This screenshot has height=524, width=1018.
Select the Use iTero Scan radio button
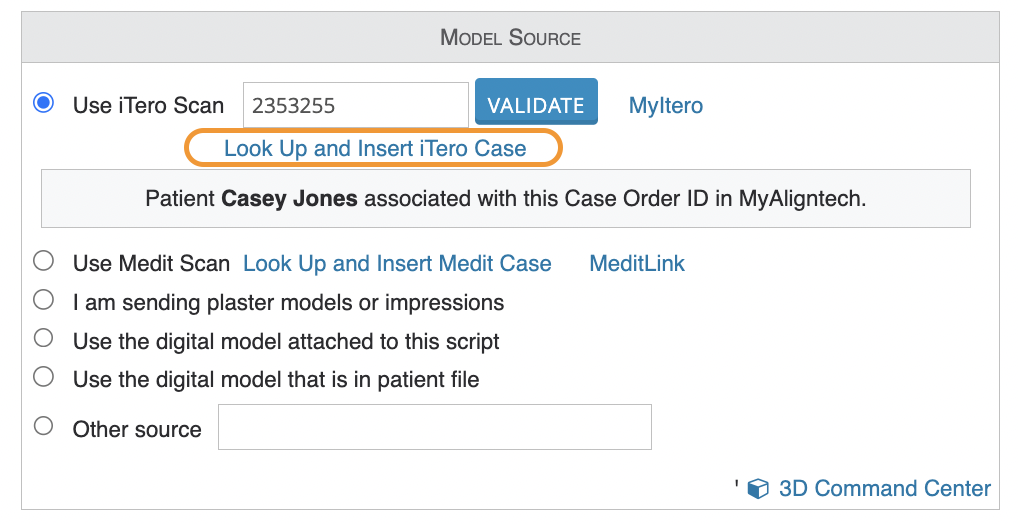tap(43, 103)
